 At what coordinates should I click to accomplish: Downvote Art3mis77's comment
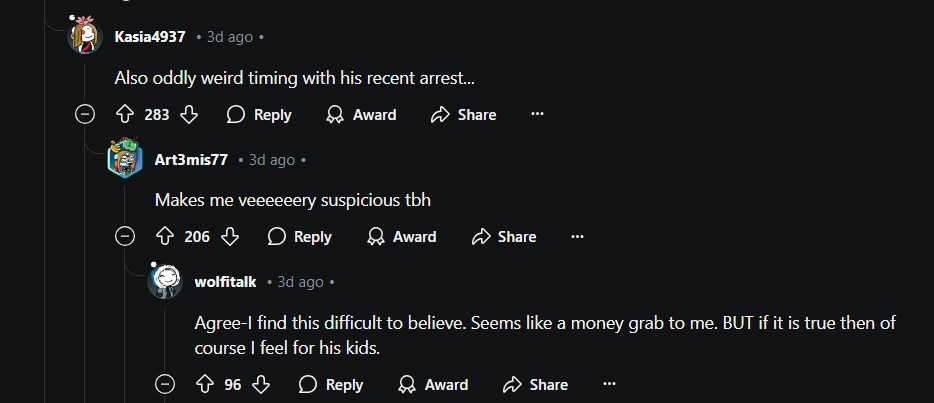(x=230, y=237)
